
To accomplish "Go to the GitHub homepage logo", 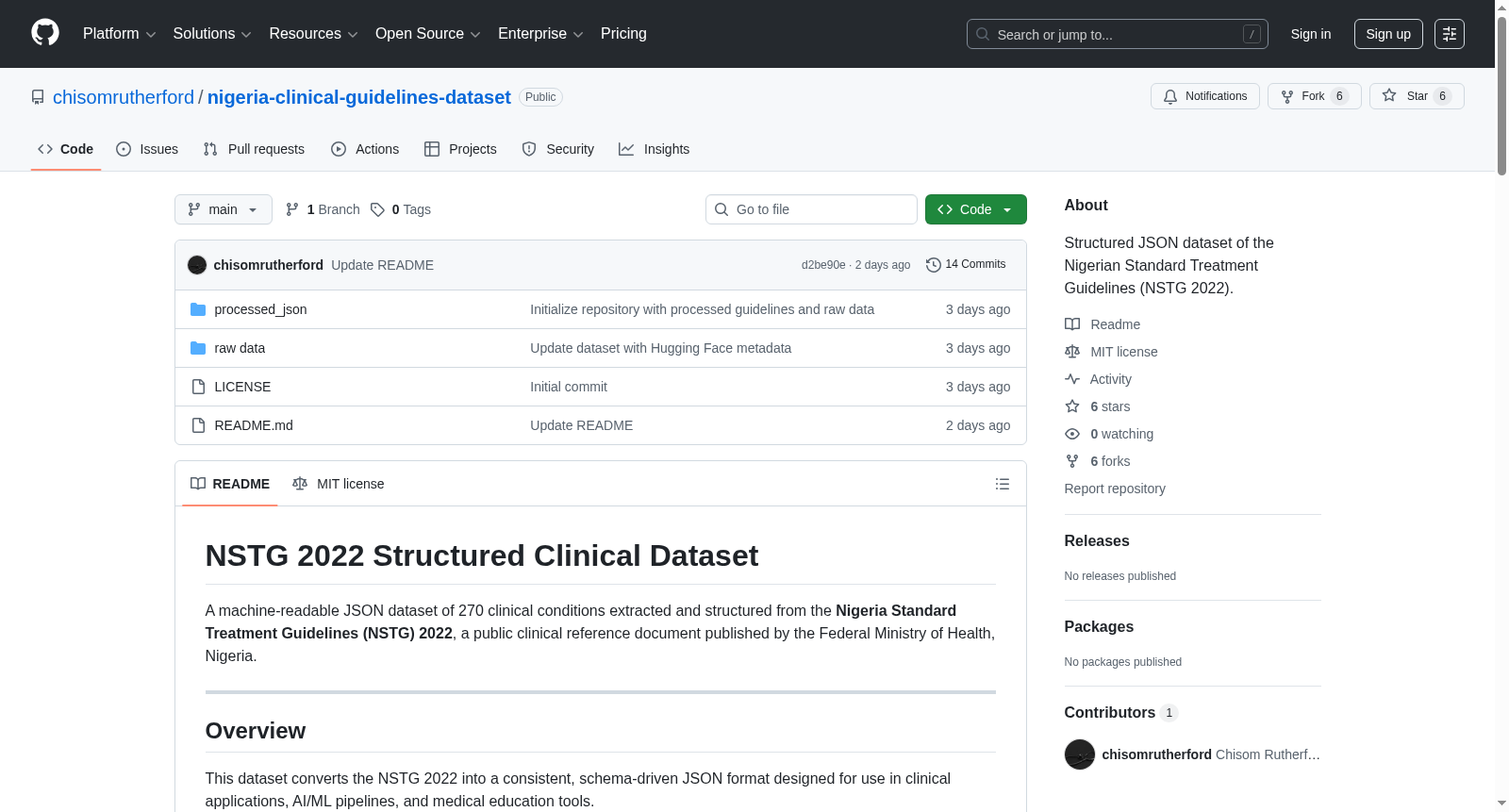I will 45,33.
